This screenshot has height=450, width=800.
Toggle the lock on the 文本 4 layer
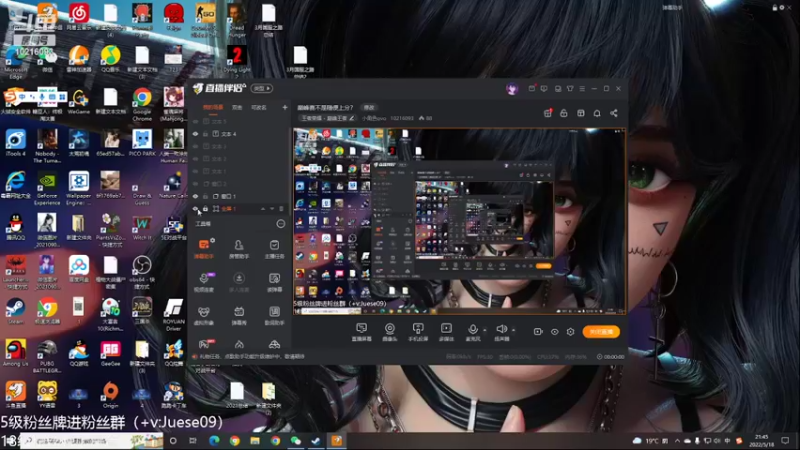[x=206, y=134]
